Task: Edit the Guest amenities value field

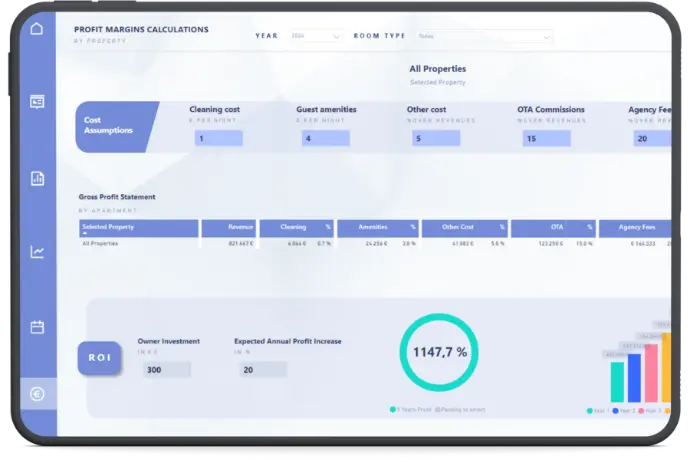Action: coord(325,138)
